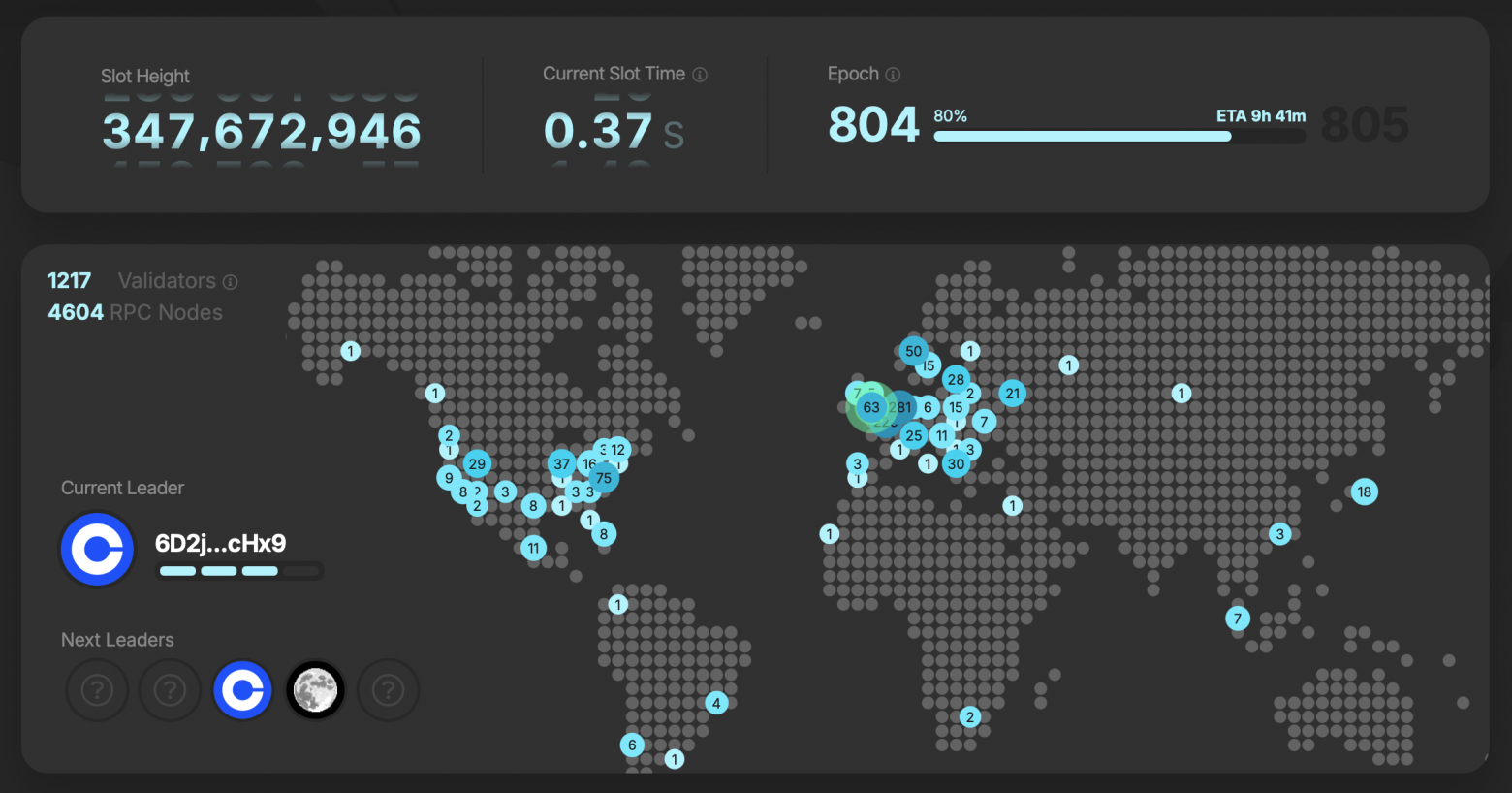Click the 28 cluster marker in Europe
This screenshot has width=1512, height=793.
click(x=957, y=379)
